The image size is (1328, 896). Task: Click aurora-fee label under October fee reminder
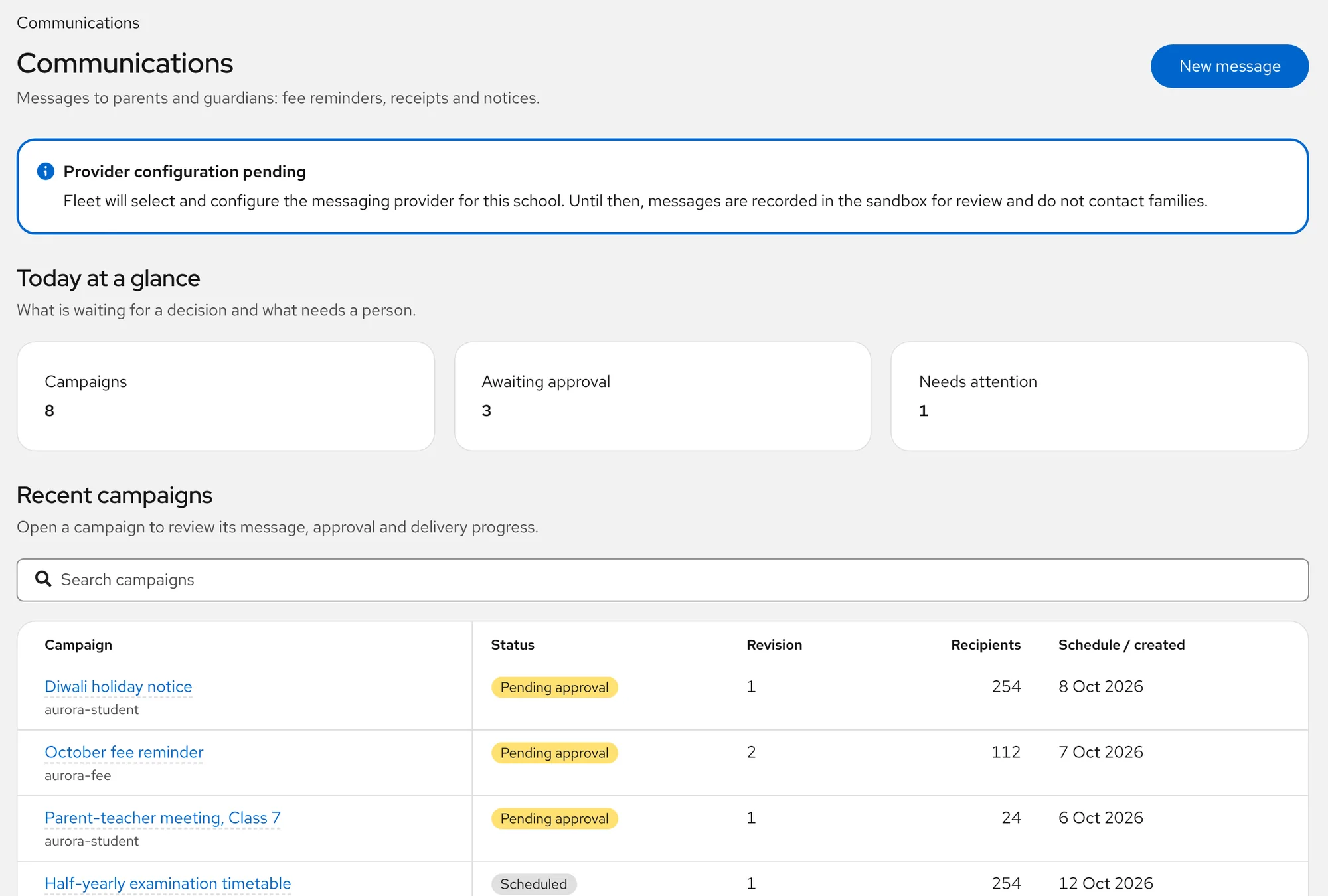[78, 775]
